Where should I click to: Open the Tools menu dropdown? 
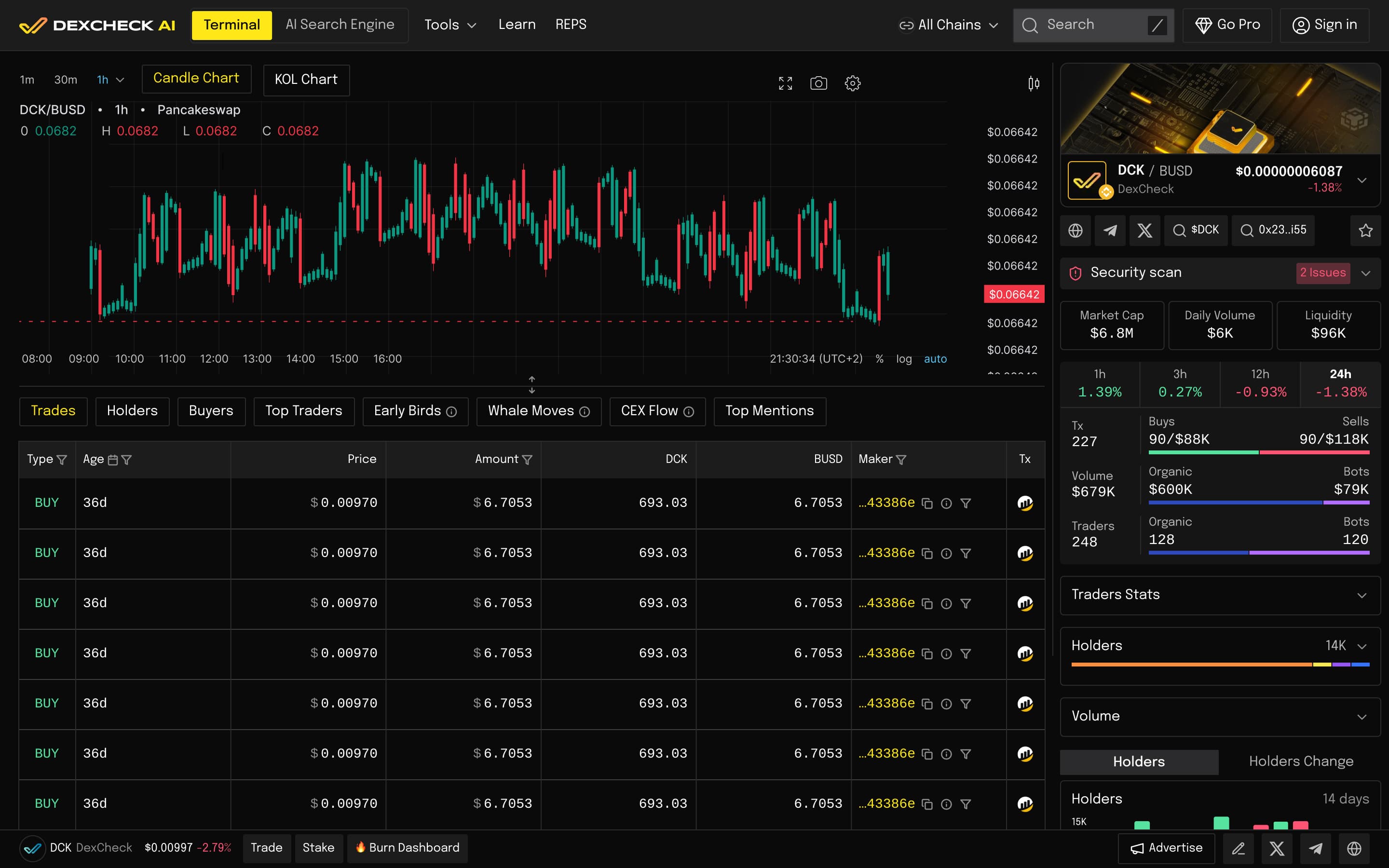tap(450, 25)
